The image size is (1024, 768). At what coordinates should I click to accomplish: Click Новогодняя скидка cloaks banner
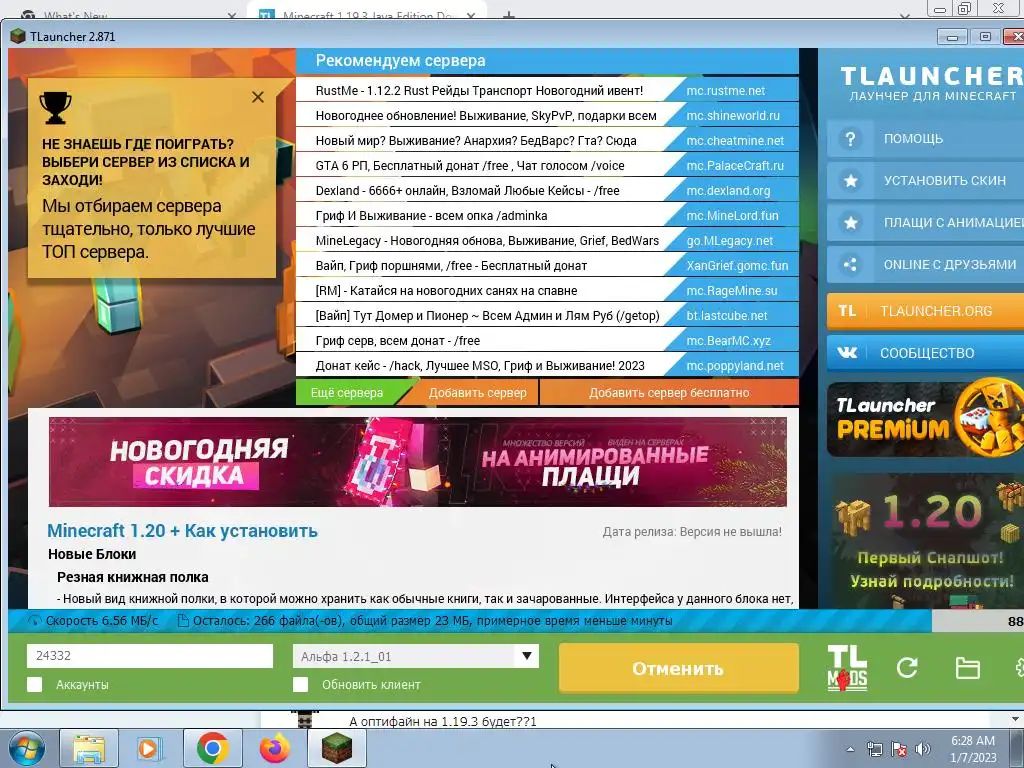pos(417,462)
